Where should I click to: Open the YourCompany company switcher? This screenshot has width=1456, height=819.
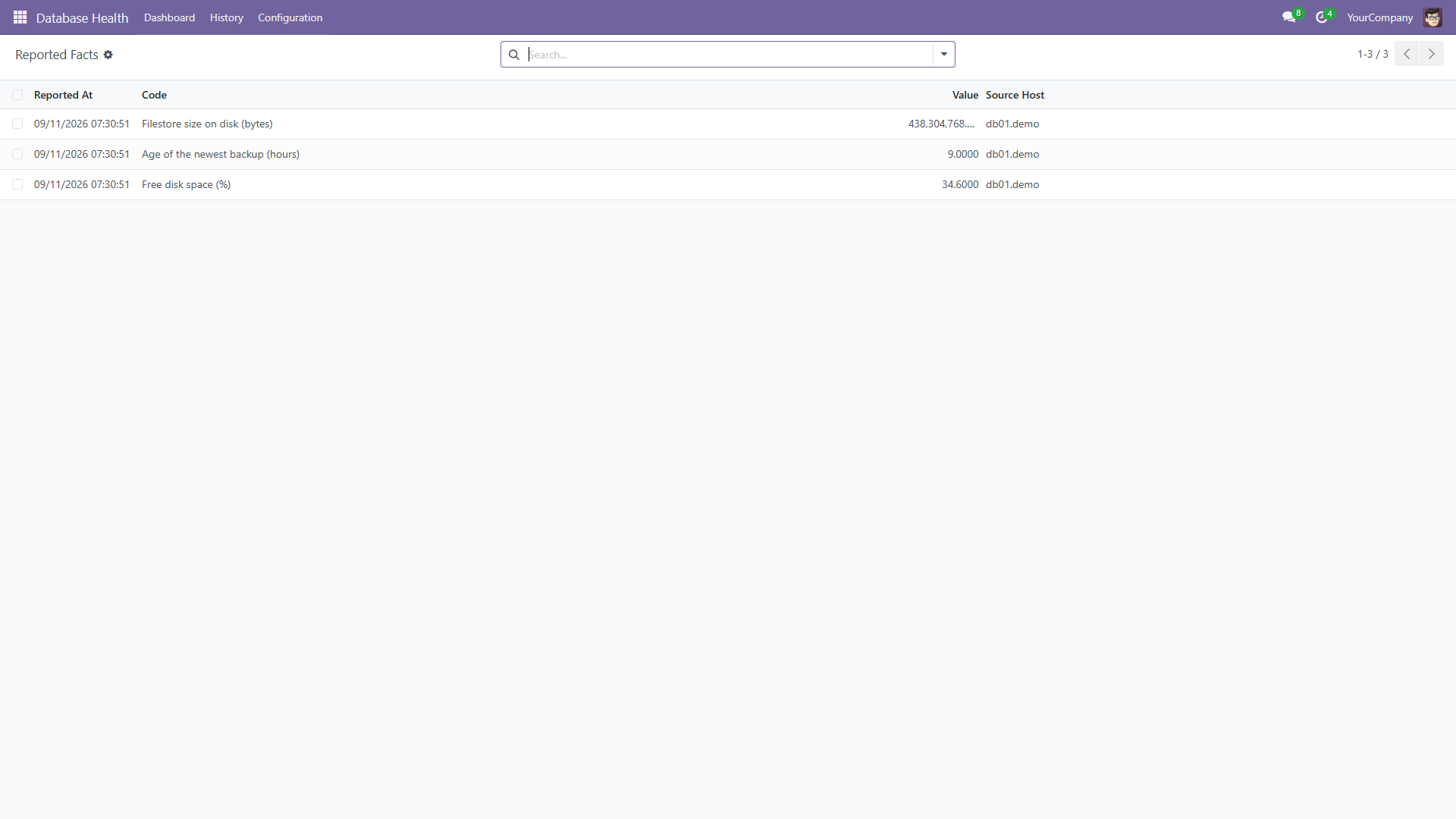point(1379,17)
